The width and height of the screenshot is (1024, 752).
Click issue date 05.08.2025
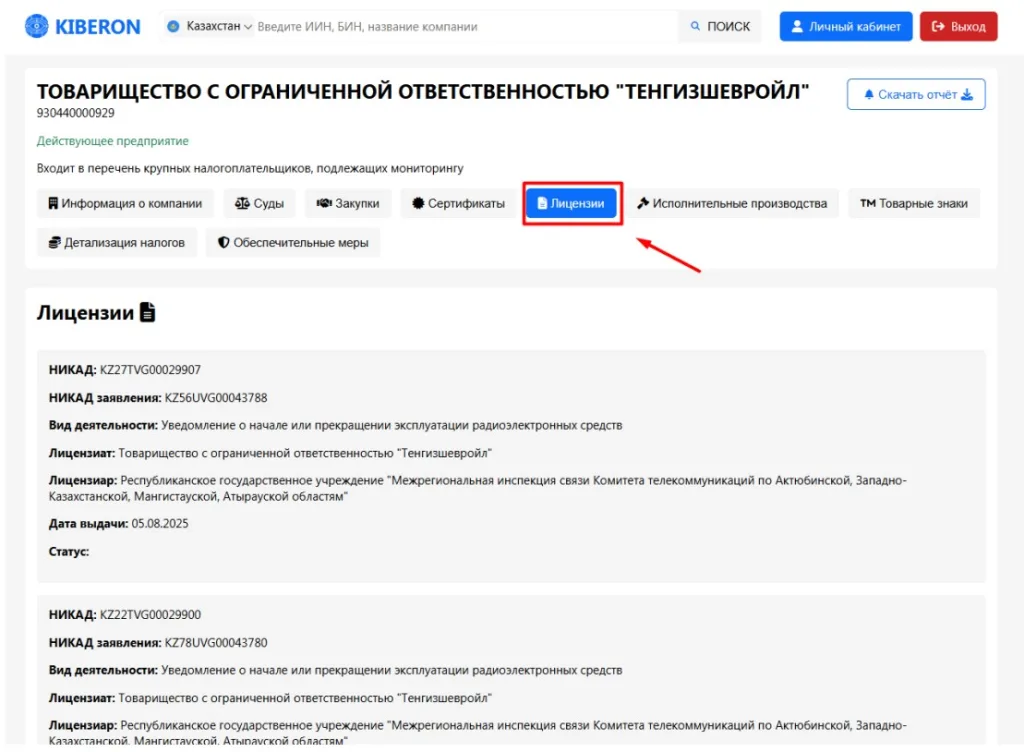tap(160, 524)
